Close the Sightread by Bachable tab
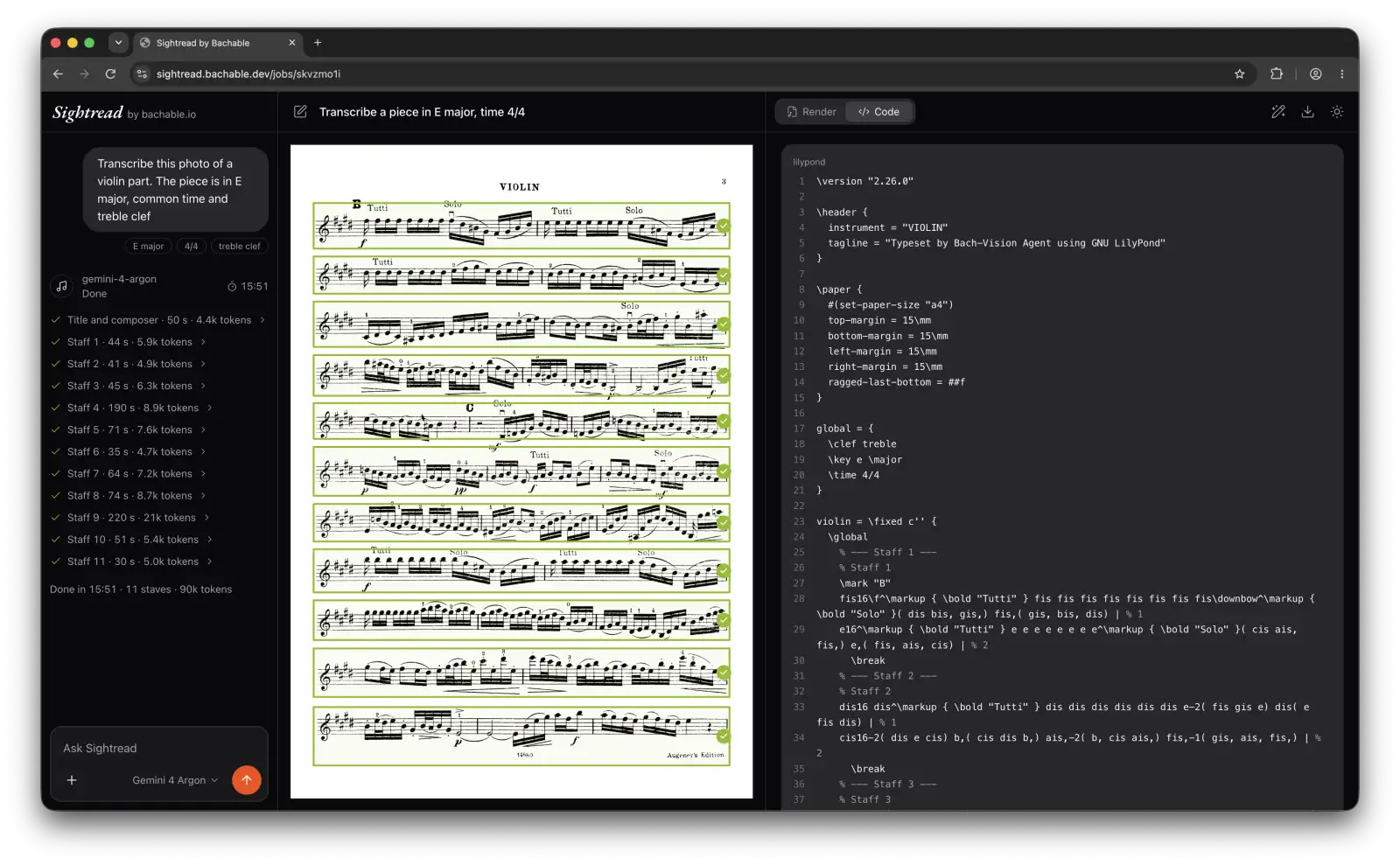The height and width of the screenshot is (865, 1400). coord(292,43)
